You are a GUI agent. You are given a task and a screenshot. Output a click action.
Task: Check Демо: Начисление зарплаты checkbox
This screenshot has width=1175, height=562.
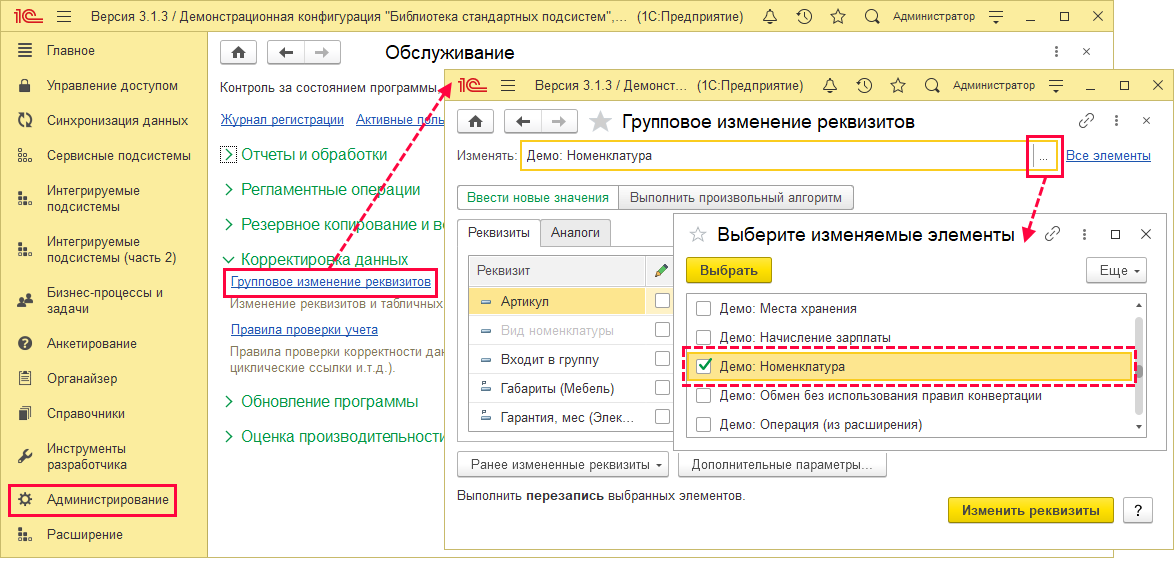(x=704, y=338)
